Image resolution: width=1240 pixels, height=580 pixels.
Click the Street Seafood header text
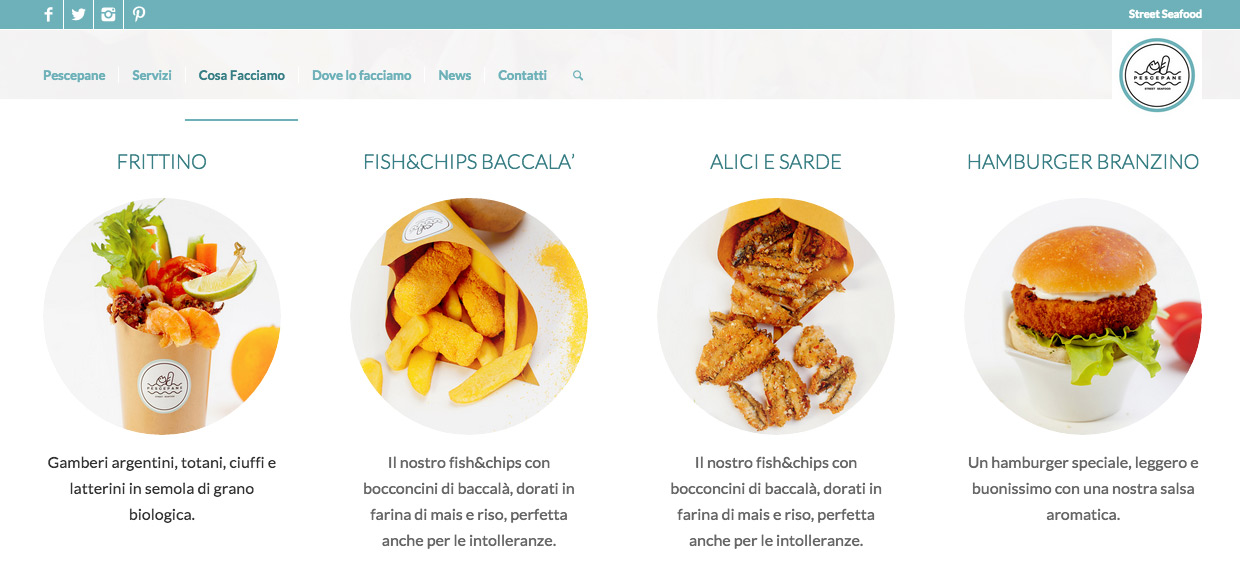[x=1165, y=14]
